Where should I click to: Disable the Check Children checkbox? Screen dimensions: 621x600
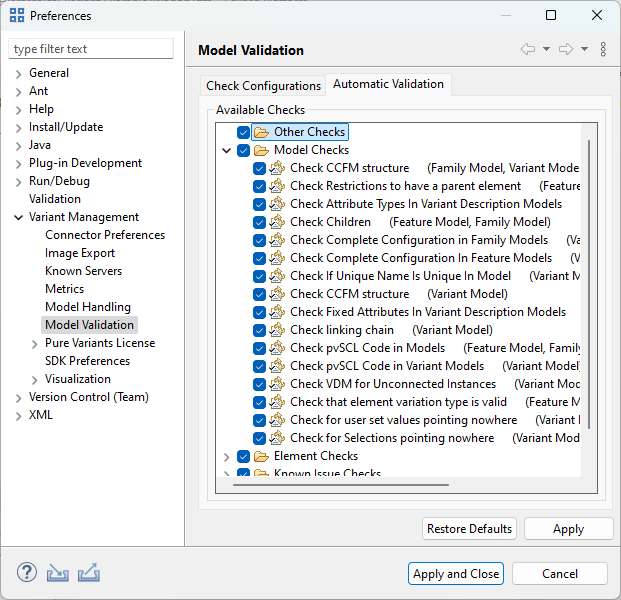[x=259, y=222]
